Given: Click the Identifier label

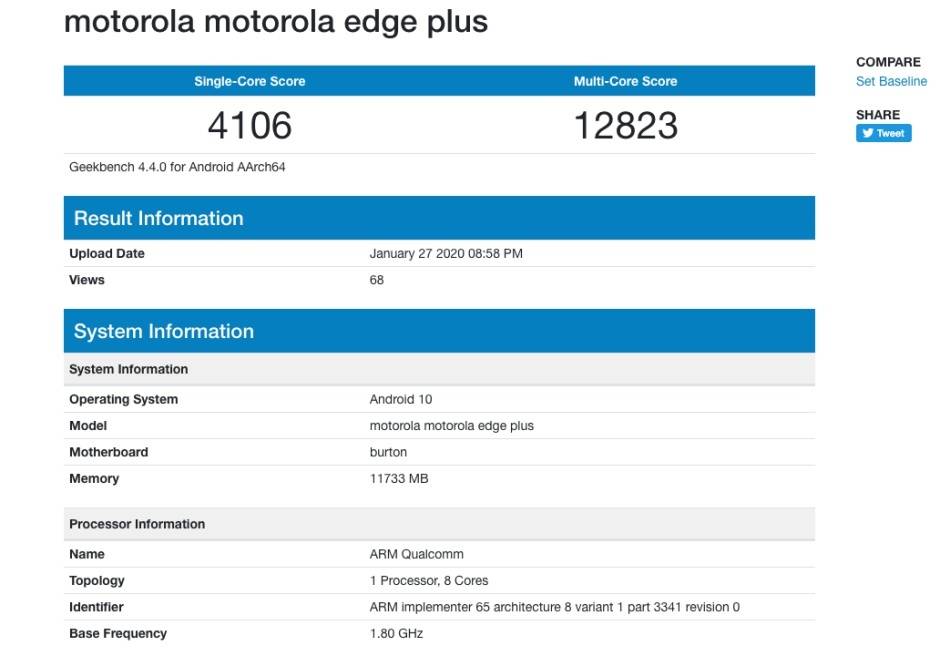Looking at the screenshot, I should (x=96, y=606).
